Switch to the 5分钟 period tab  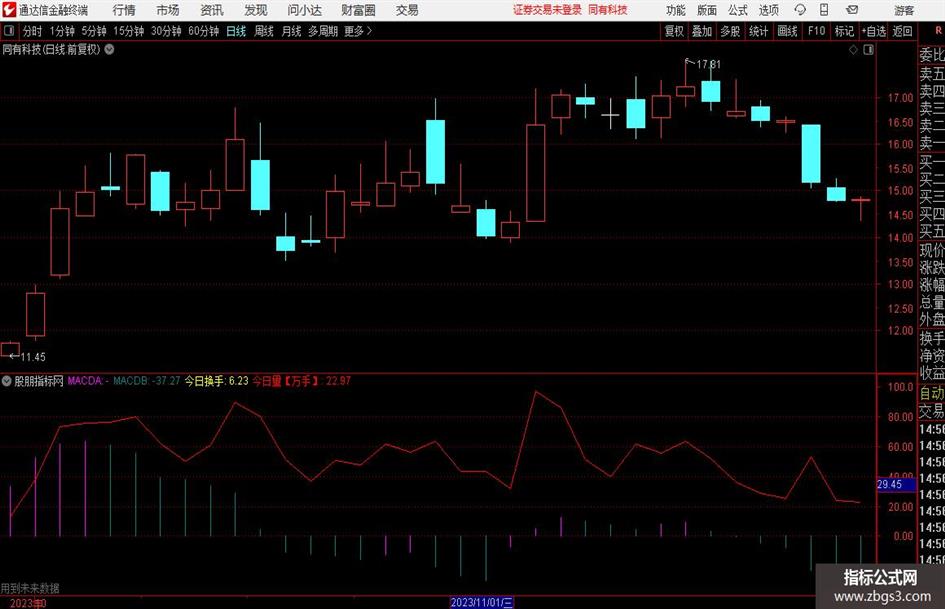point(94,31)
